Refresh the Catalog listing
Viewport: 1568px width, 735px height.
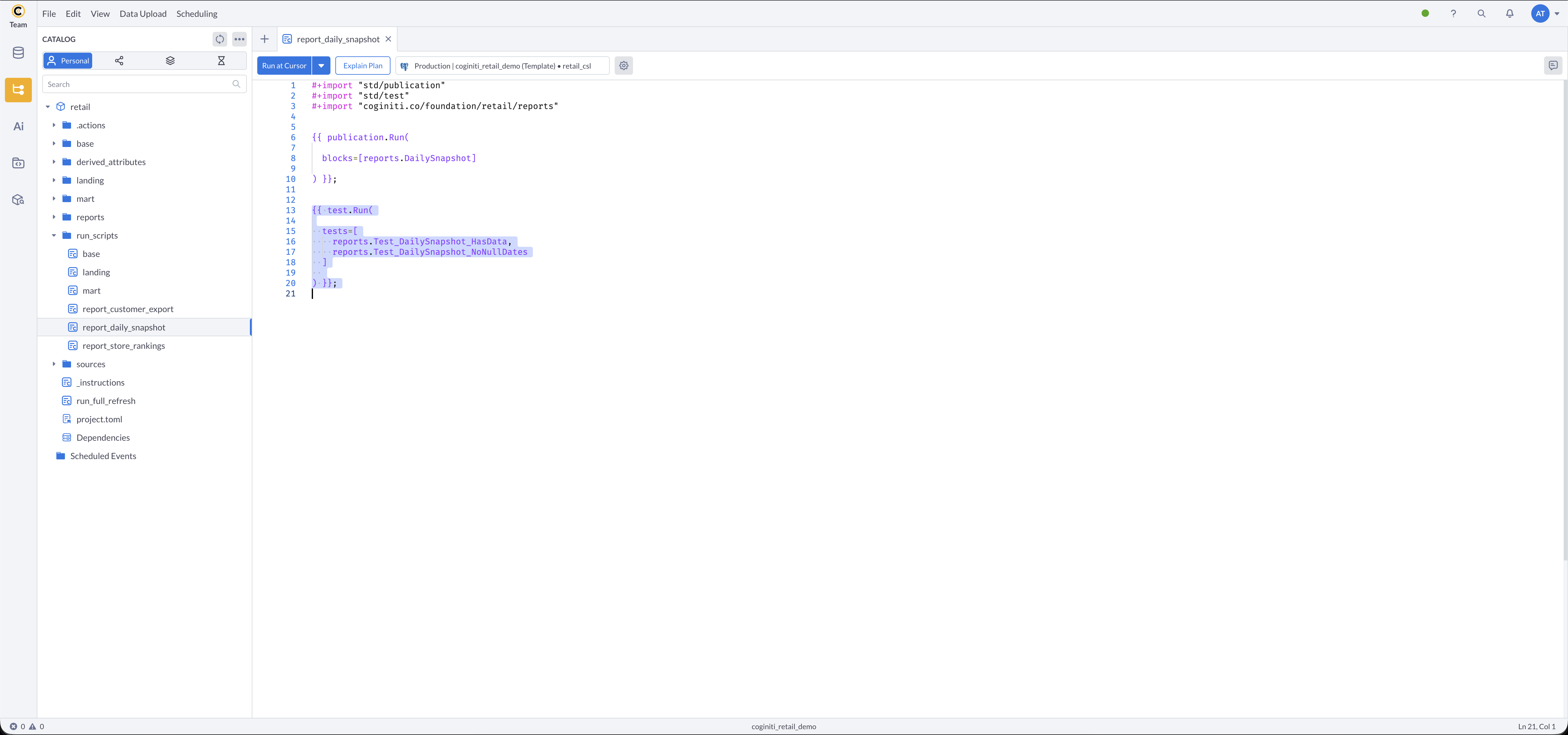(x=220, y=39)
